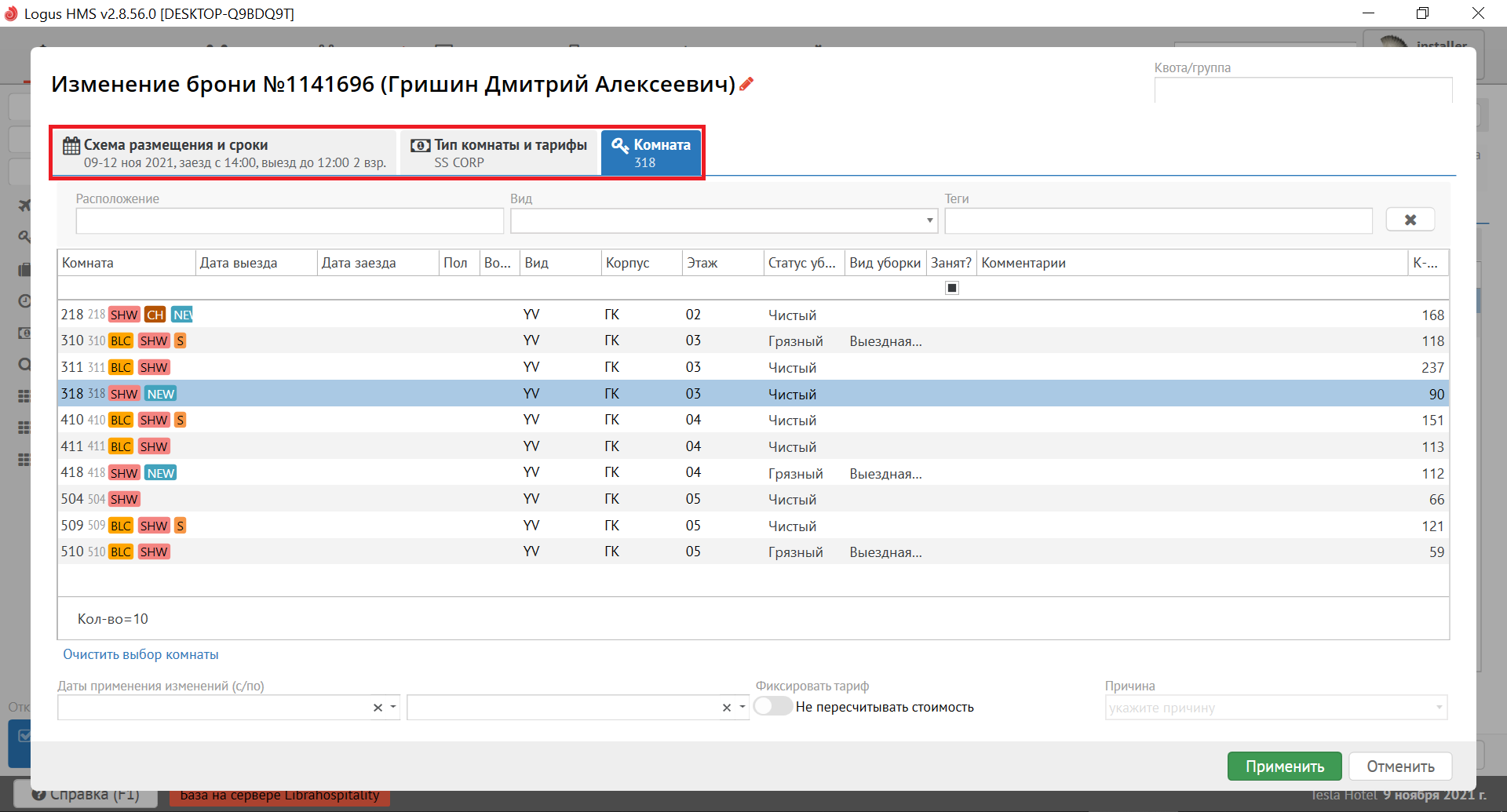Click the NEW tag on room 418
The height and width of the screenshot is (812, 1507).
pyautogui.click(x=161, y=473)
